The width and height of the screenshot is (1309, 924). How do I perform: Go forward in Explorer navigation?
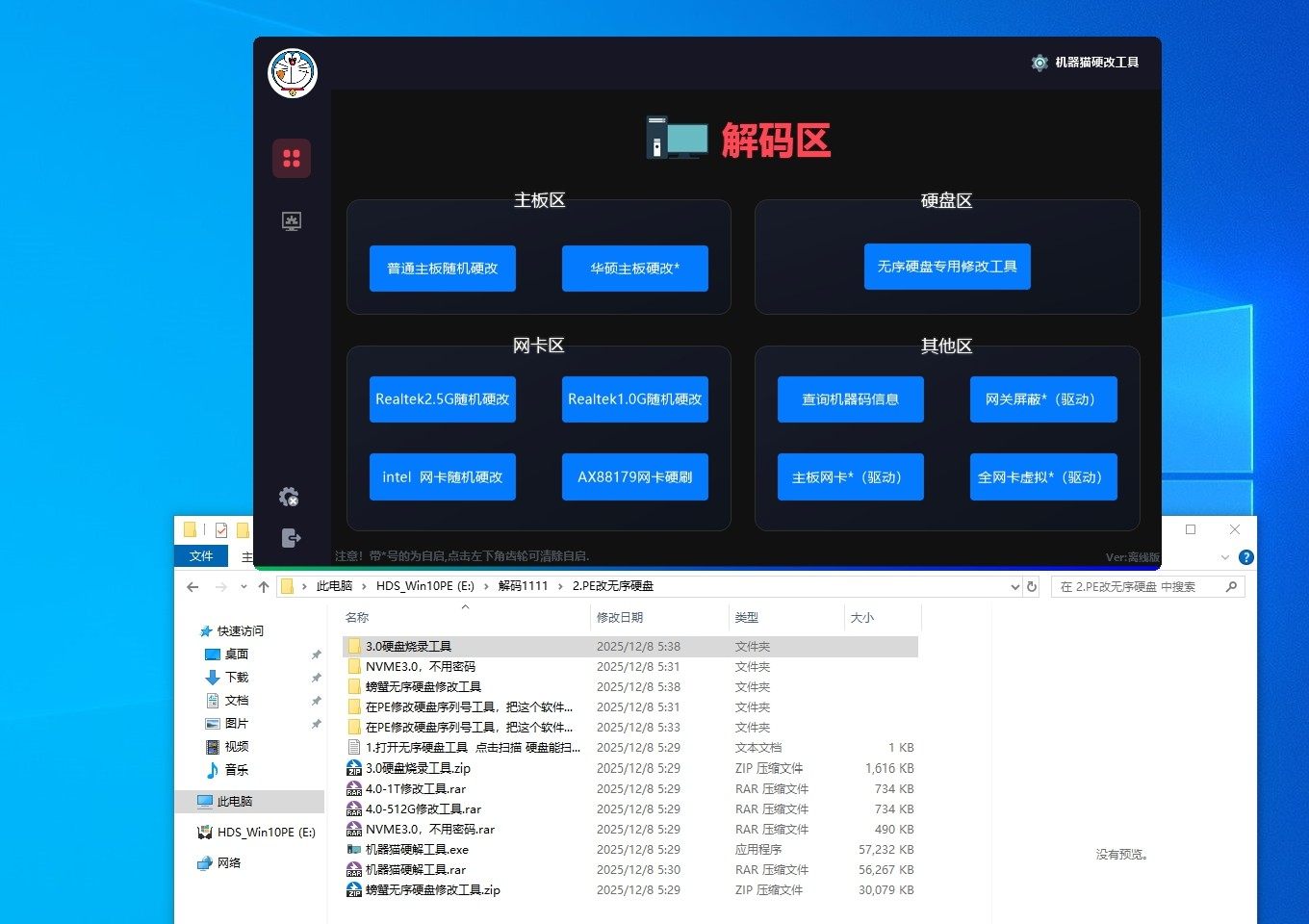coord(221,587)
